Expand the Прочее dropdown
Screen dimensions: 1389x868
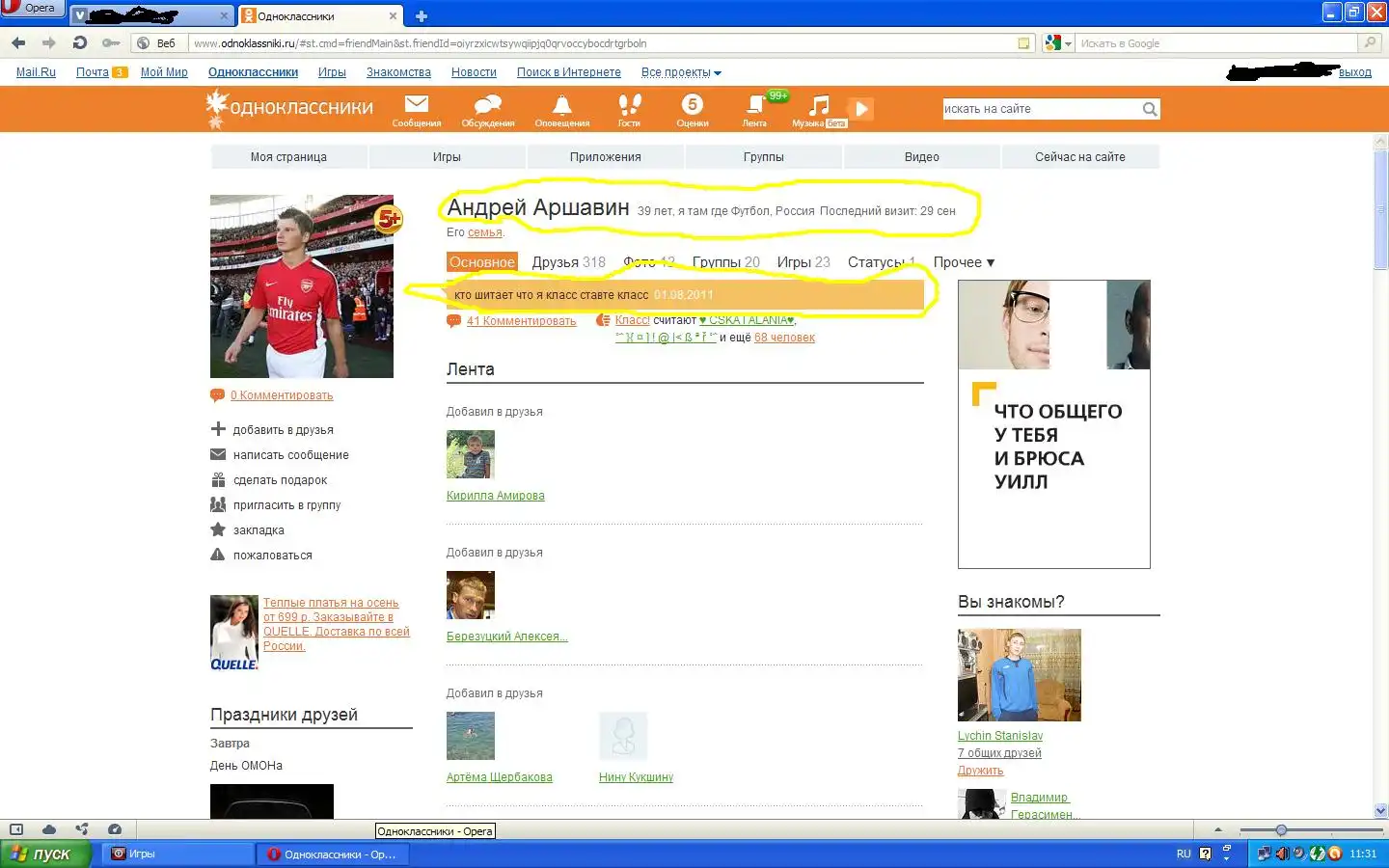click(x=963, y=262)
